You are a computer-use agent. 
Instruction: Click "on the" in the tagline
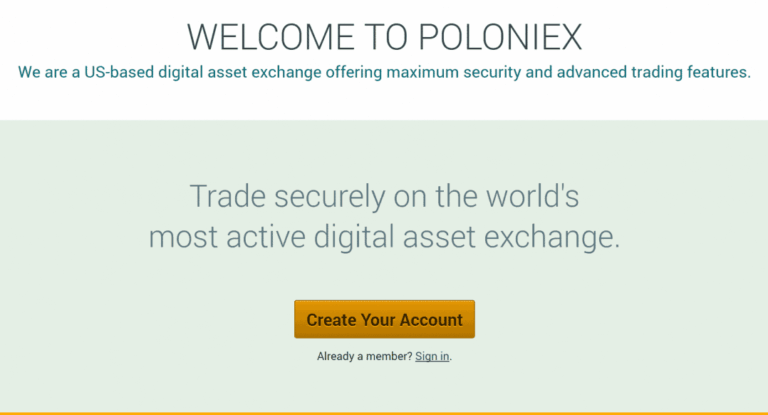(x=436, y=196)
